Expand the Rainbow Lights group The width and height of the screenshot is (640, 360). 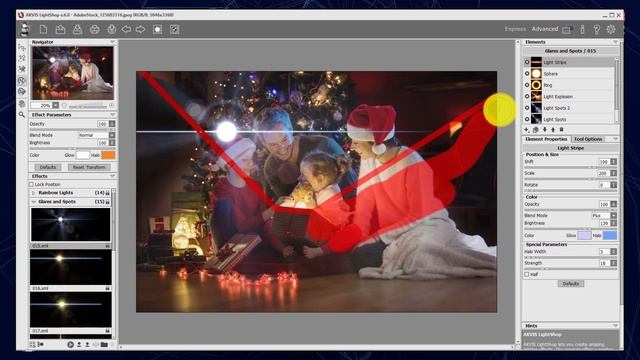33,193
